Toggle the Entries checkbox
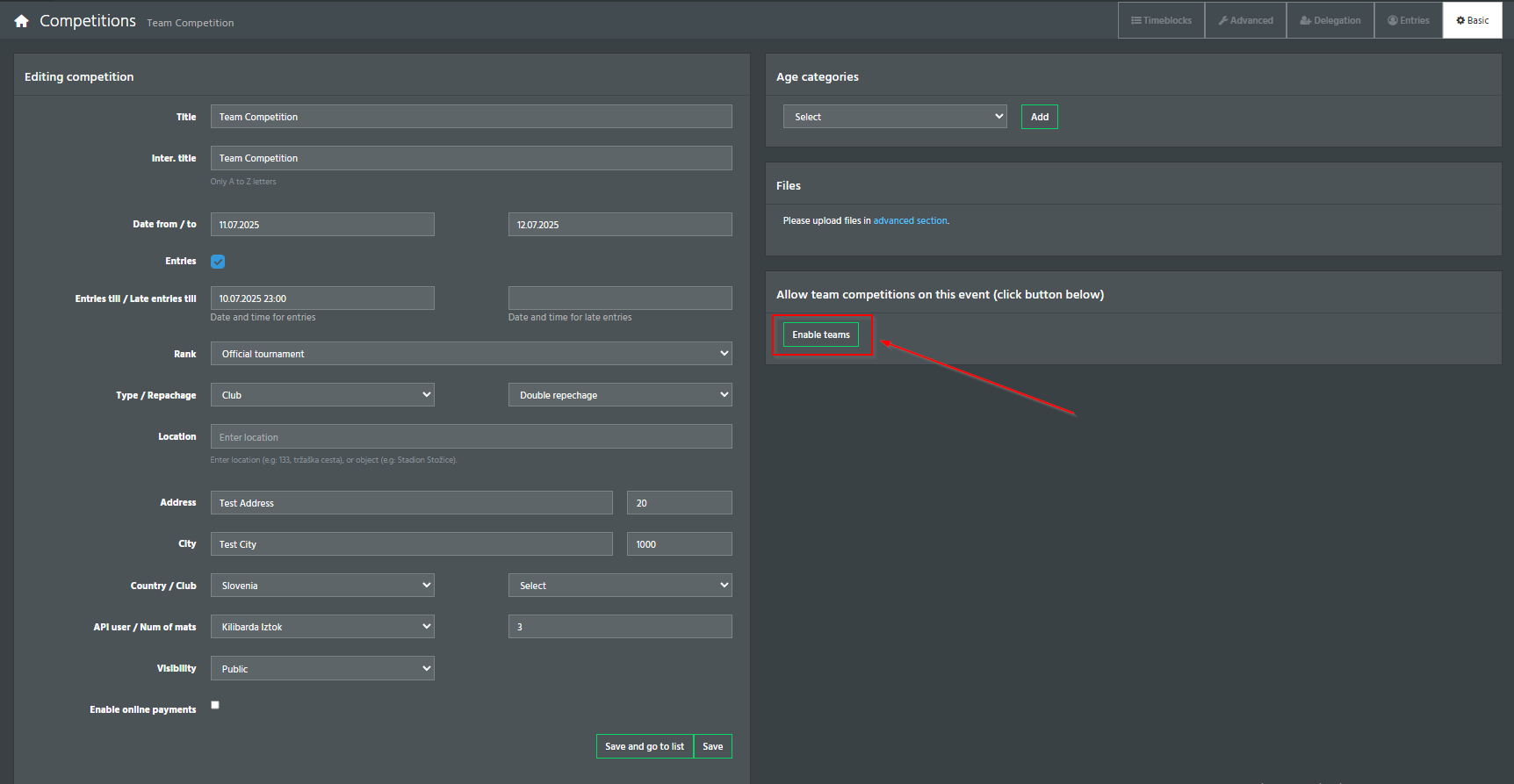Viewport: 1514px width, 784px height. click(x=218, y=262)
